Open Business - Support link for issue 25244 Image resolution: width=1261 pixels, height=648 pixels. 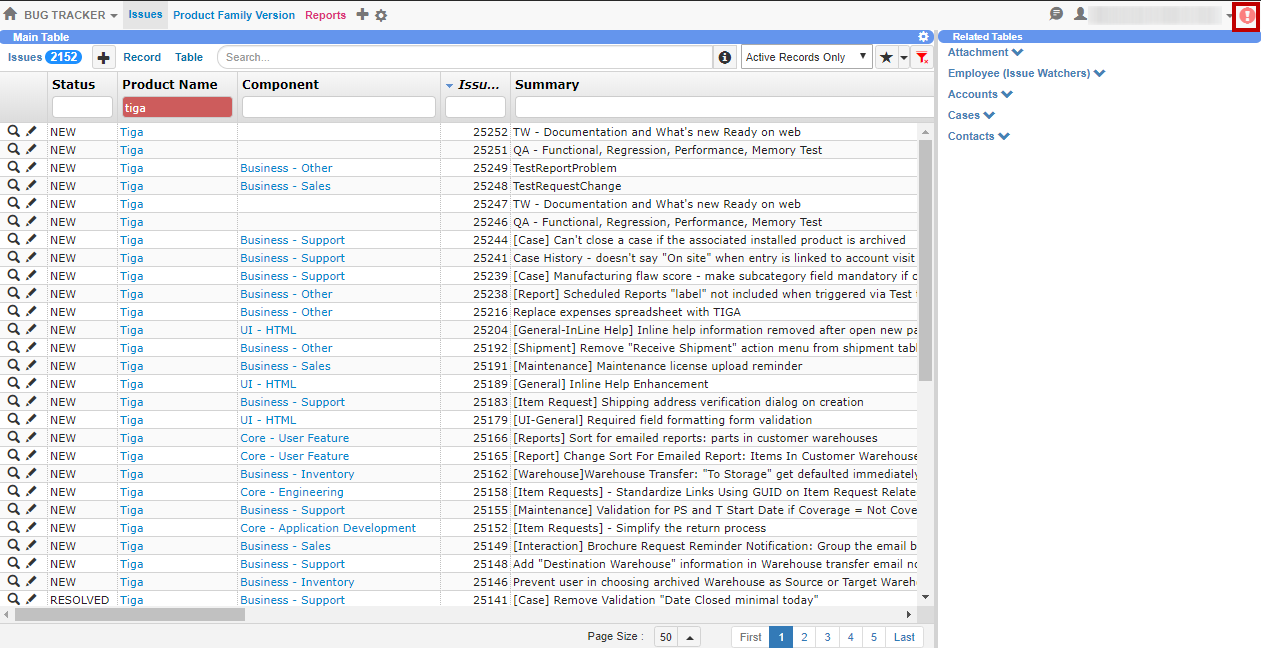coord(292,240)
